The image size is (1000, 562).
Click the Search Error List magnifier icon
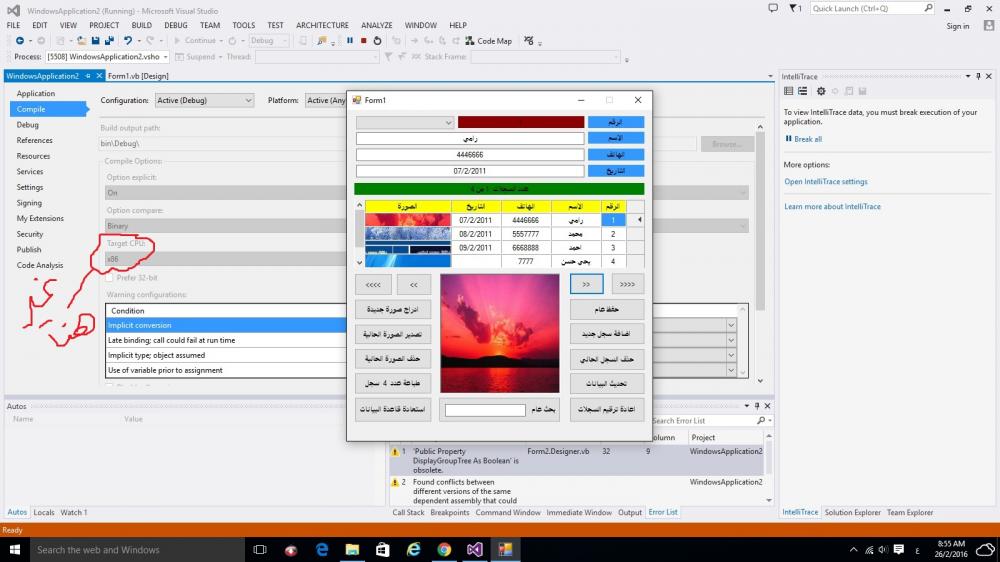click(761, 420)
